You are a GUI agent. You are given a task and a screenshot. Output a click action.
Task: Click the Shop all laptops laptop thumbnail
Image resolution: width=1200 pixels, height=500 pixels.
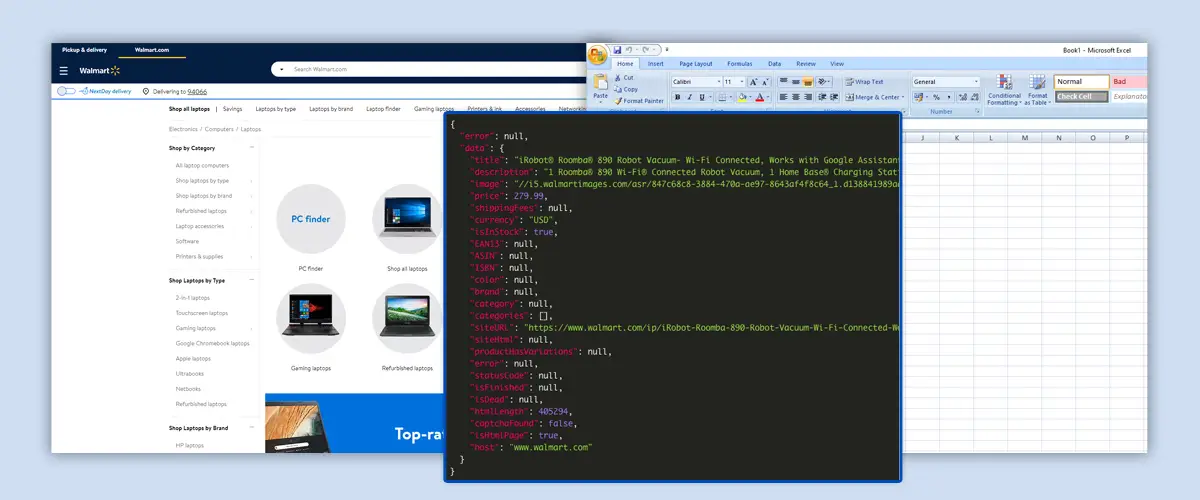pos(407,219)
